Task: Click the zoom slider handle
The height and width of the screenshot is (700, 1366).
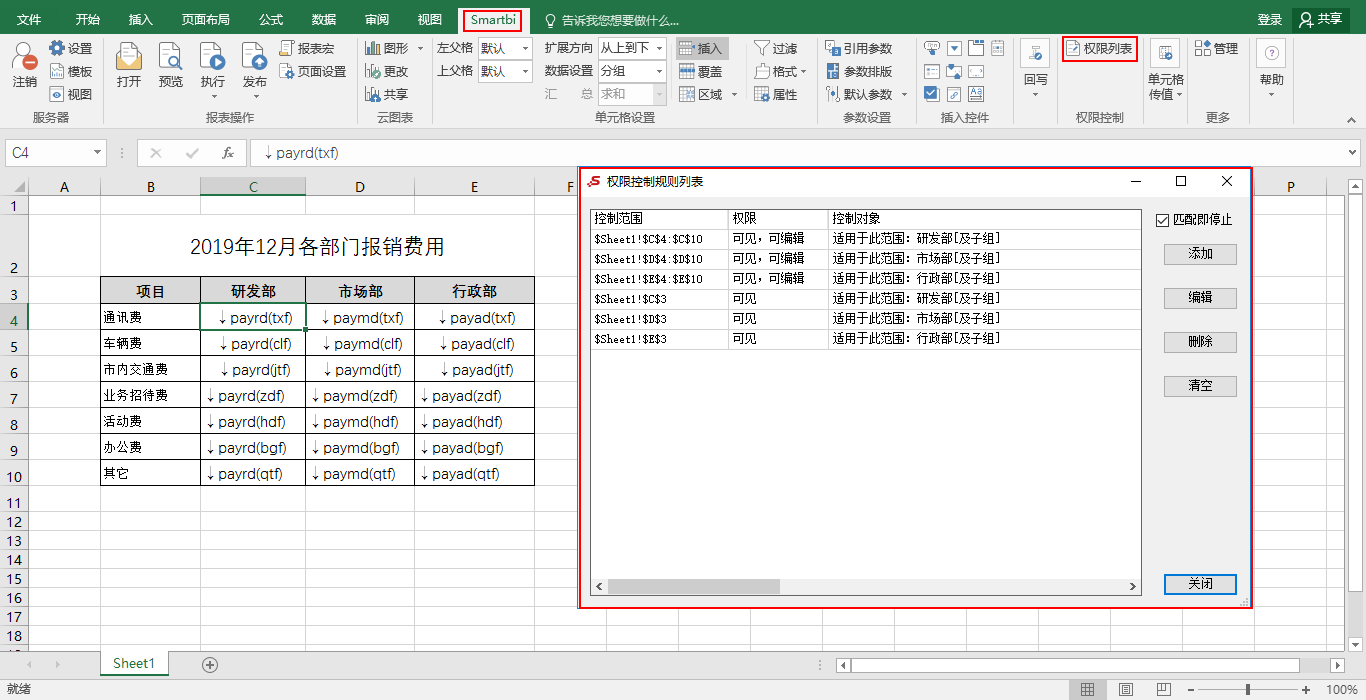Action: coord(1248,690)
